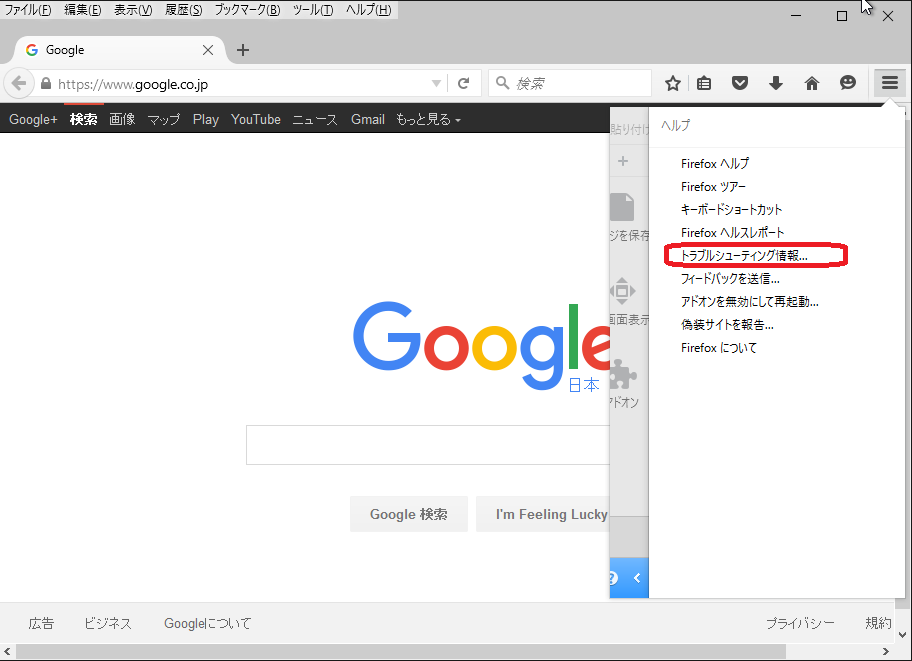This screenshot has width=912, height=661.
Task: Click the I'm Feeling Lucky button
Action: pos(543,514)
